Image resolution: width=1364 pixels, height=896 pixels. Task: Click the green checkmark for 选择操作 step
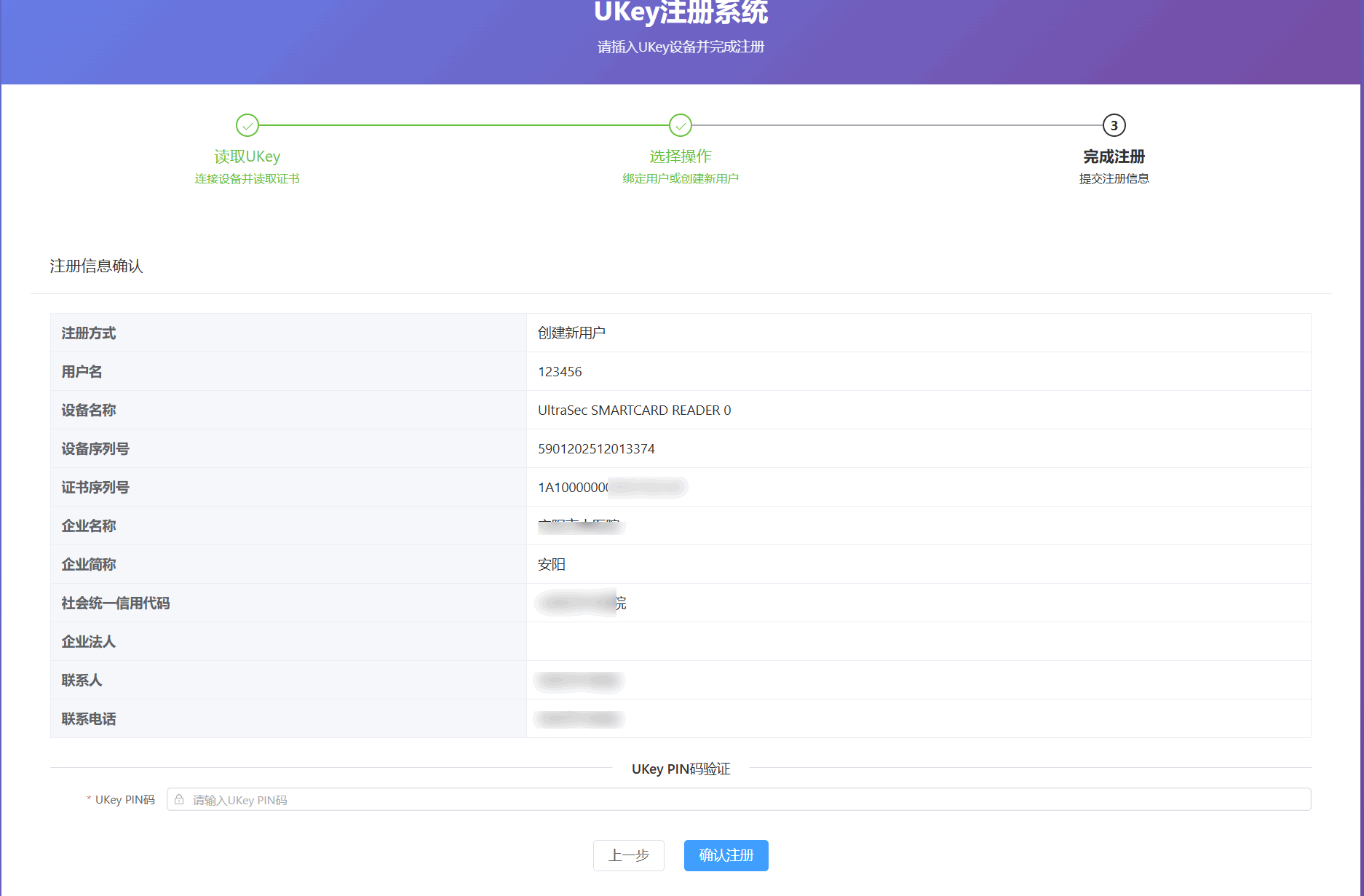[681, 125]
